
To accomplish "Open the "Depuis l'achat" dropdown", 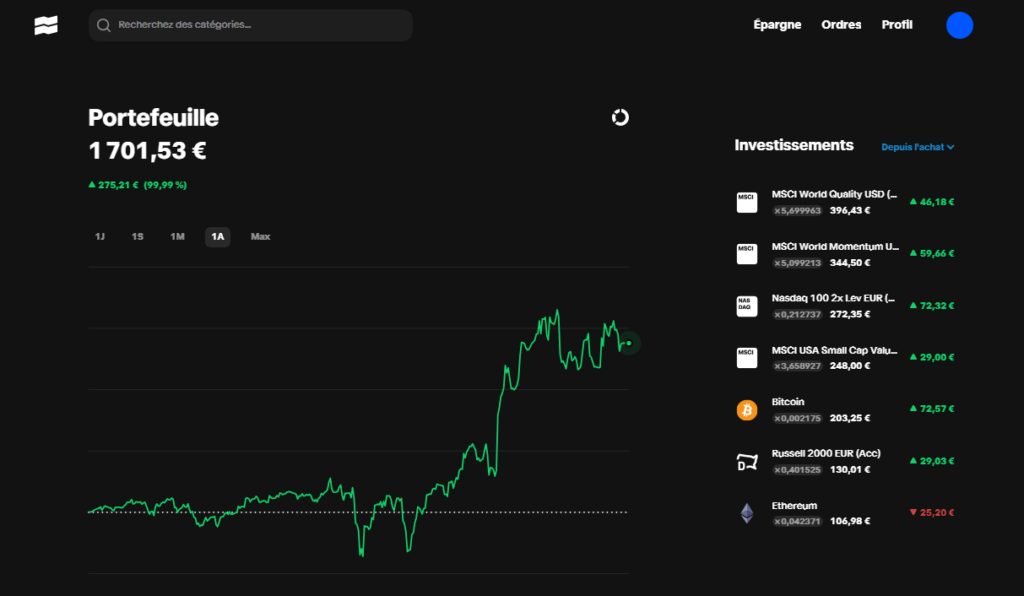I will [x=917, y=146].
